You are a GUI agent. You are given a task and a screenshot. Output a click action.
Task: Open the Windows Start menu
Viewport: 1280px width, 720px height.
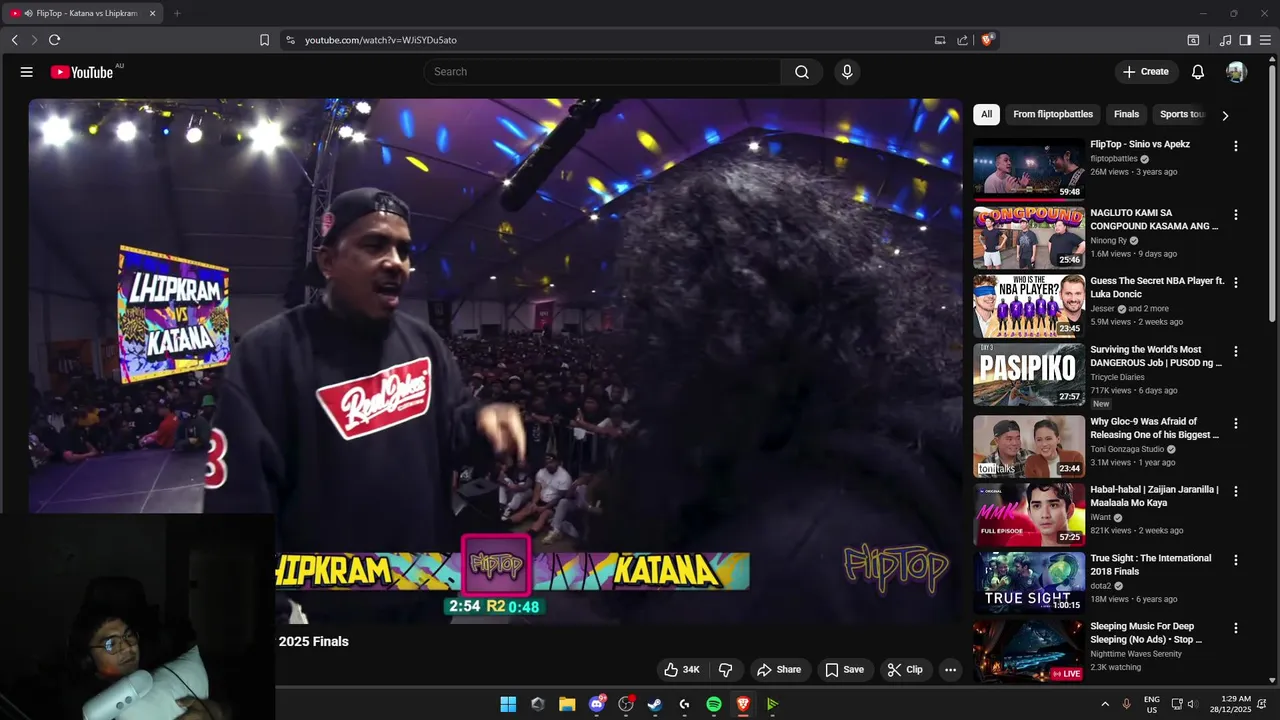[x=508, y=704]
